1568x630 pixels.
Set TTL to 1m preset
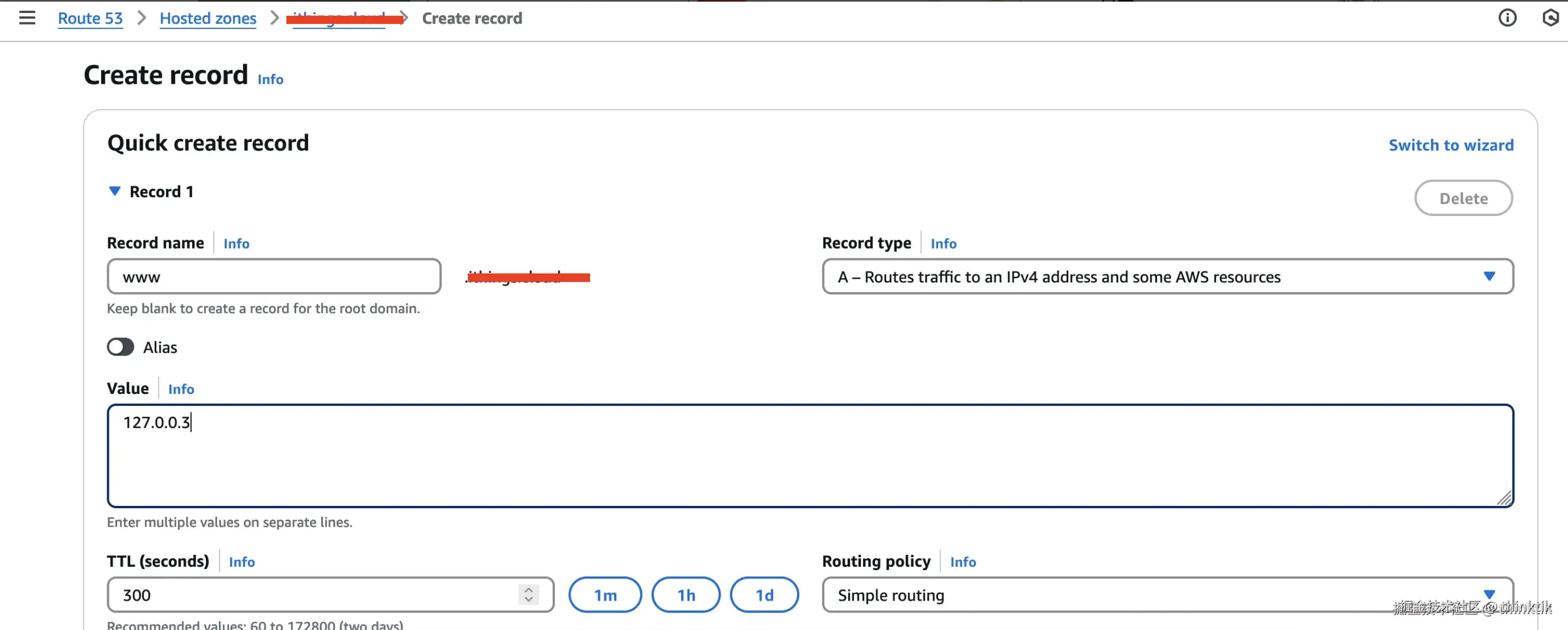tap(605, 595)
